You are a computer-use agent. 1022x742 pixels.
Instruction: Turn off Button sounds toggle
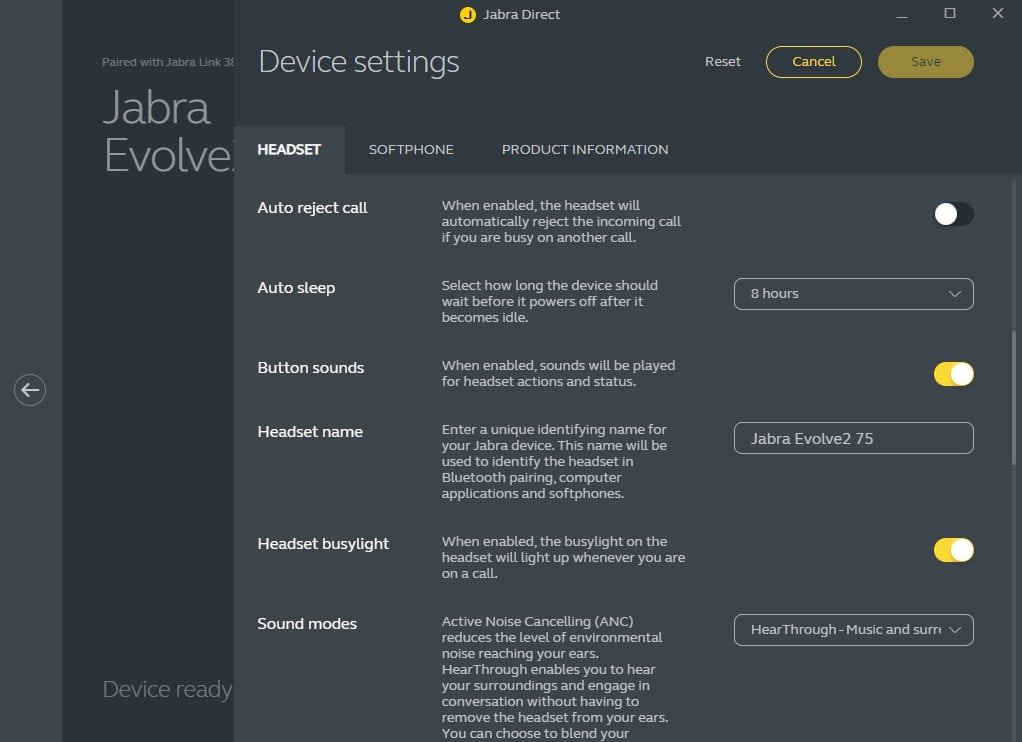953,374
